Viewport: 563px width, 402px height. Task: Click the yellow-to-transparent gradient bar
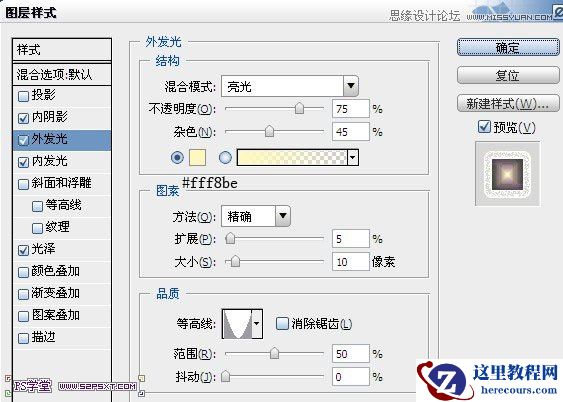point(292,158)
